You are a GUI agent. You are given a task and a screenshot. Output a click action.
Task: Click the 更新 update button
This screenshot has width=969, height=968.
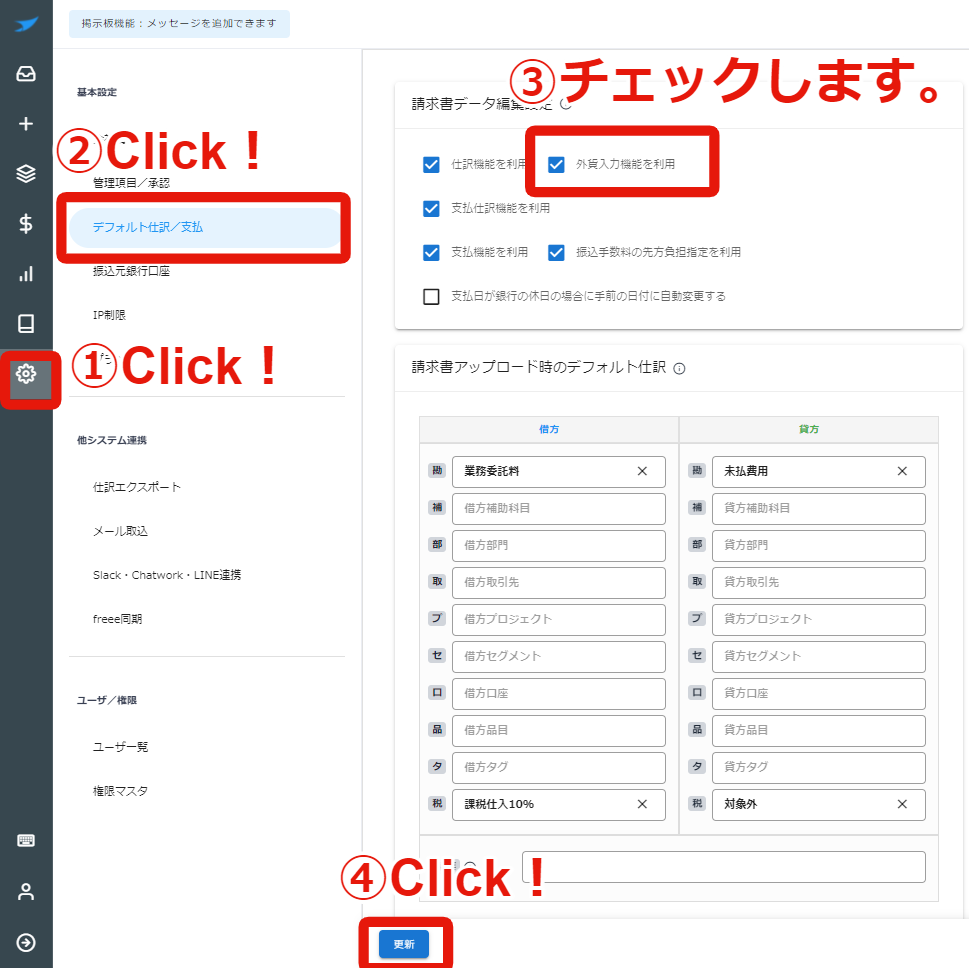pyautogui.click(x=404, y=944)
